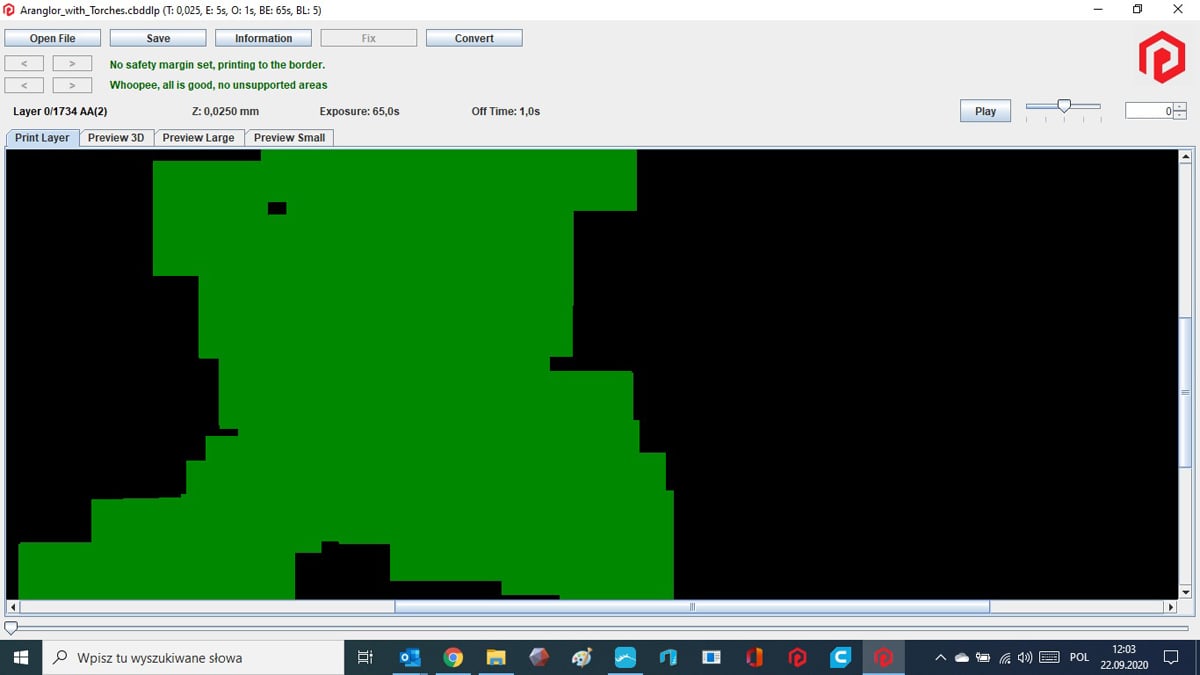Open the Preview Large tab
Screen dimensions: 1200x675
point(198,138)
